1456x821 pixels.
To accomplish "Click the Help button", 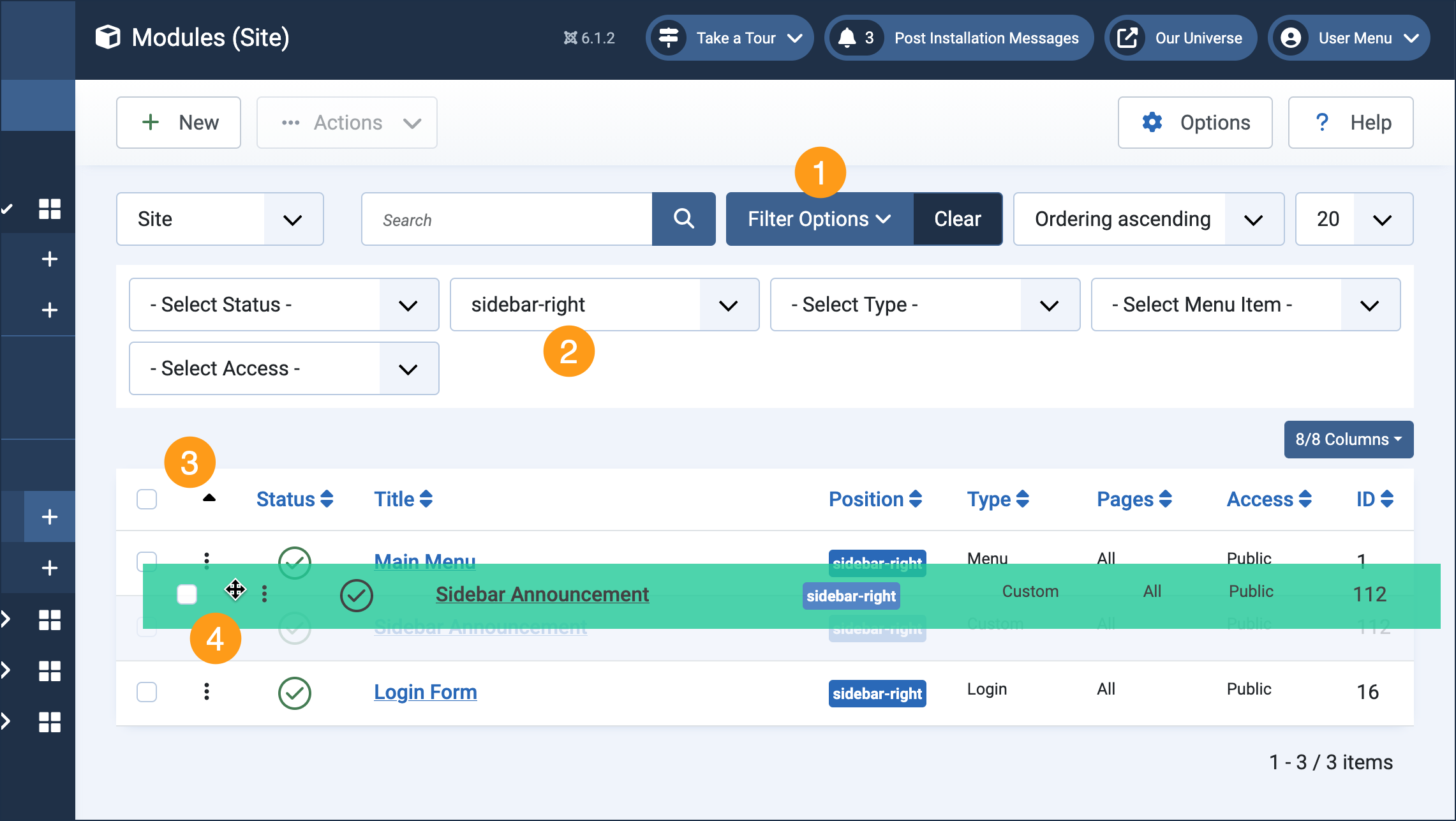I will (x=1351, y=123).
